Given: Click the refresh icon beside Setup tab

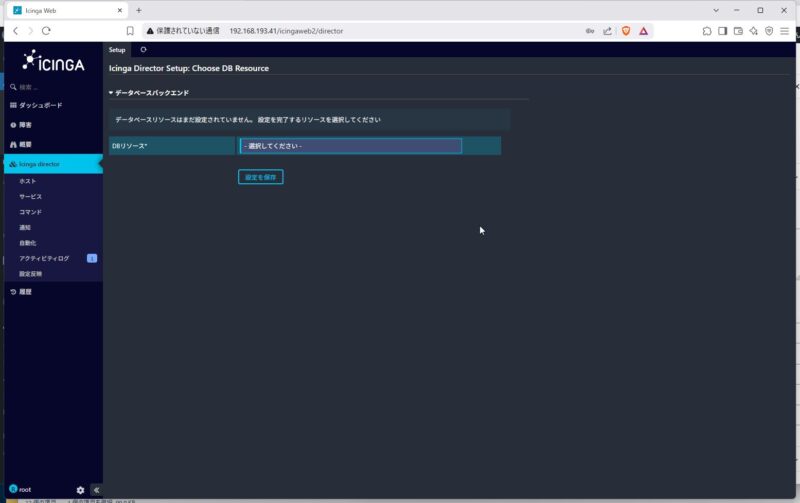Looking at the screenshot, I should click(143, 49).
